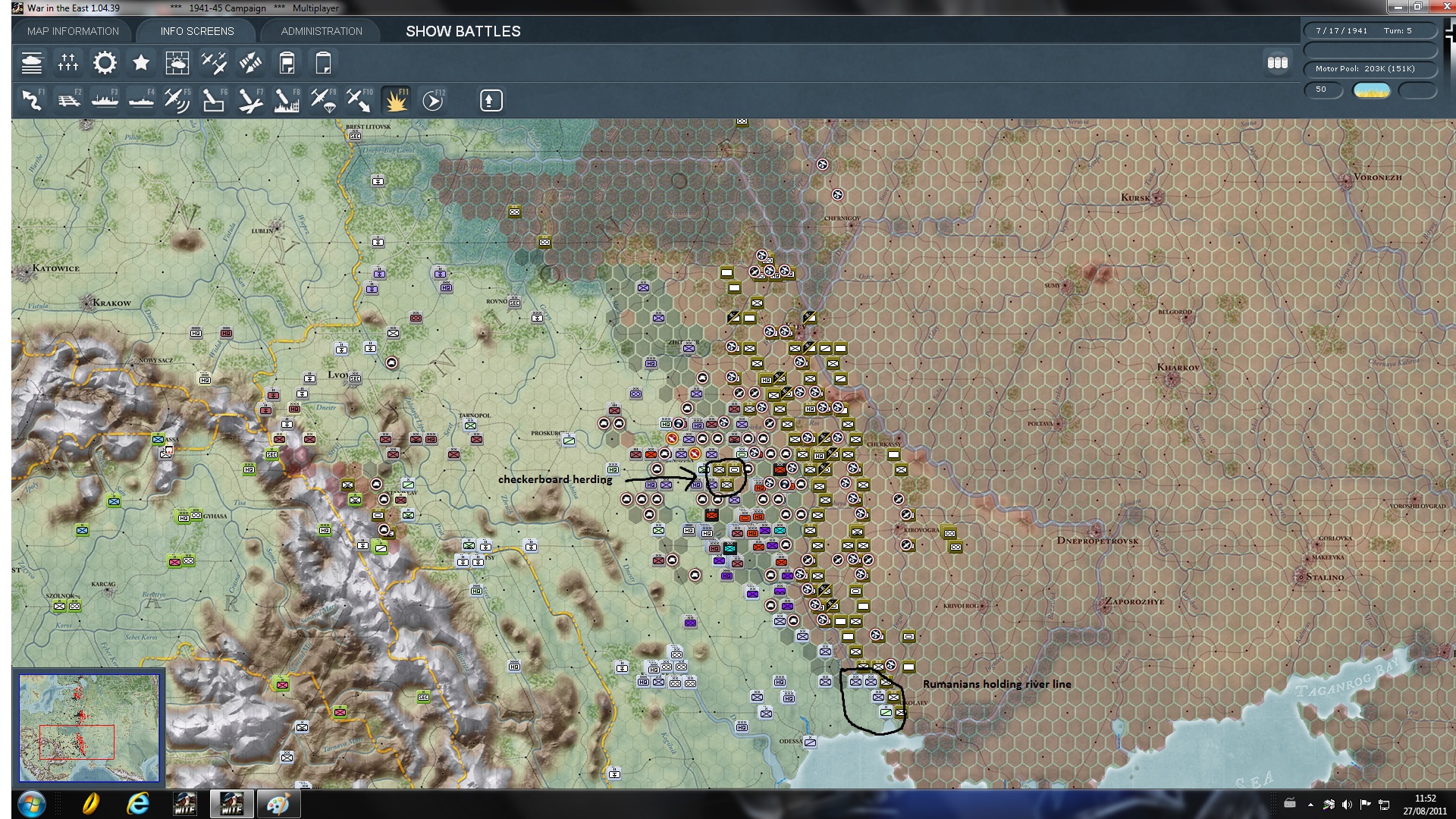
Task: Click the Motor Pool 203K readout
Action: point(1370,69)
